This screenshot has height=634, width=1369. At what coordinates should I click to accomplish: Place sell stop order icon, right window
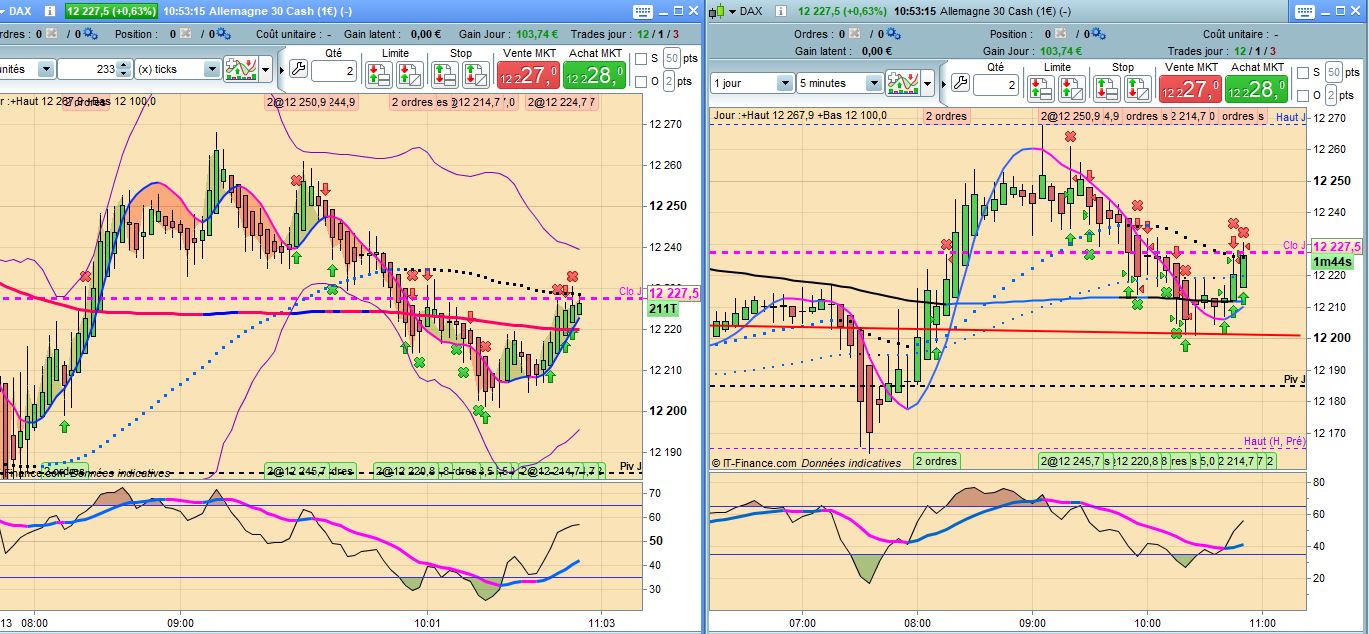pyautogui.click(x=1137, y=88)
